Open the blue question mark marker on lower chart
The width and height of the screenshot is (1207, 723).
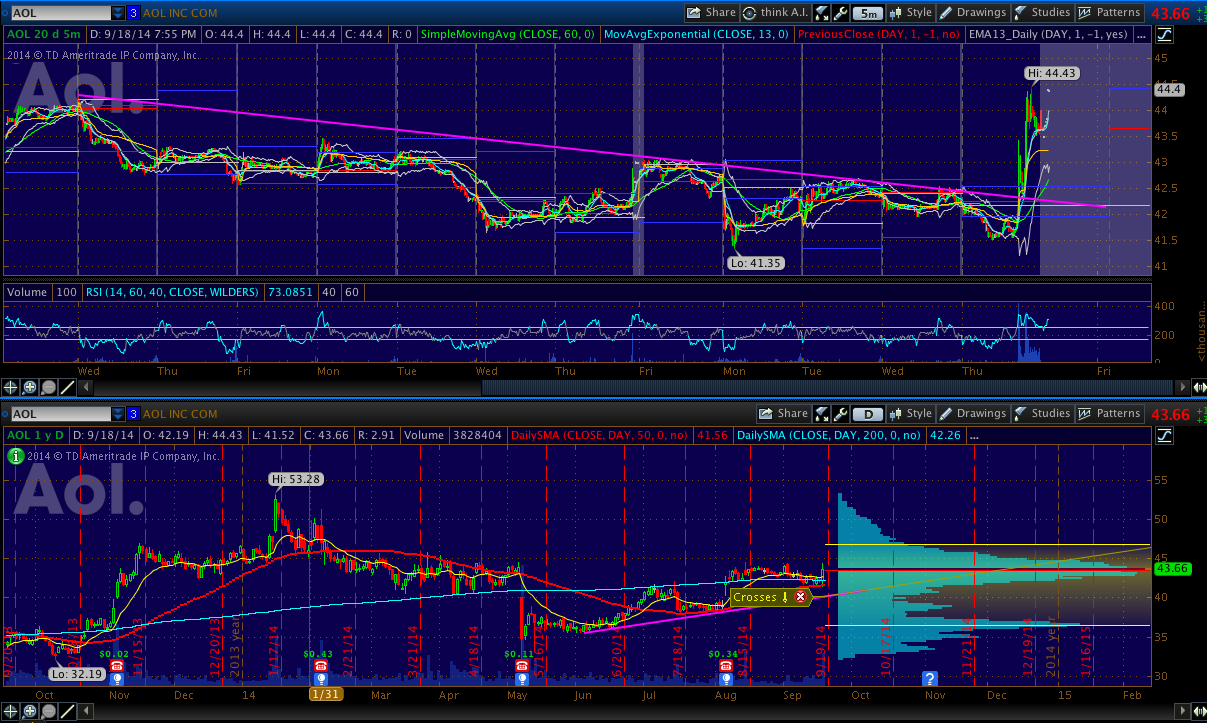[x=929, y=678]
